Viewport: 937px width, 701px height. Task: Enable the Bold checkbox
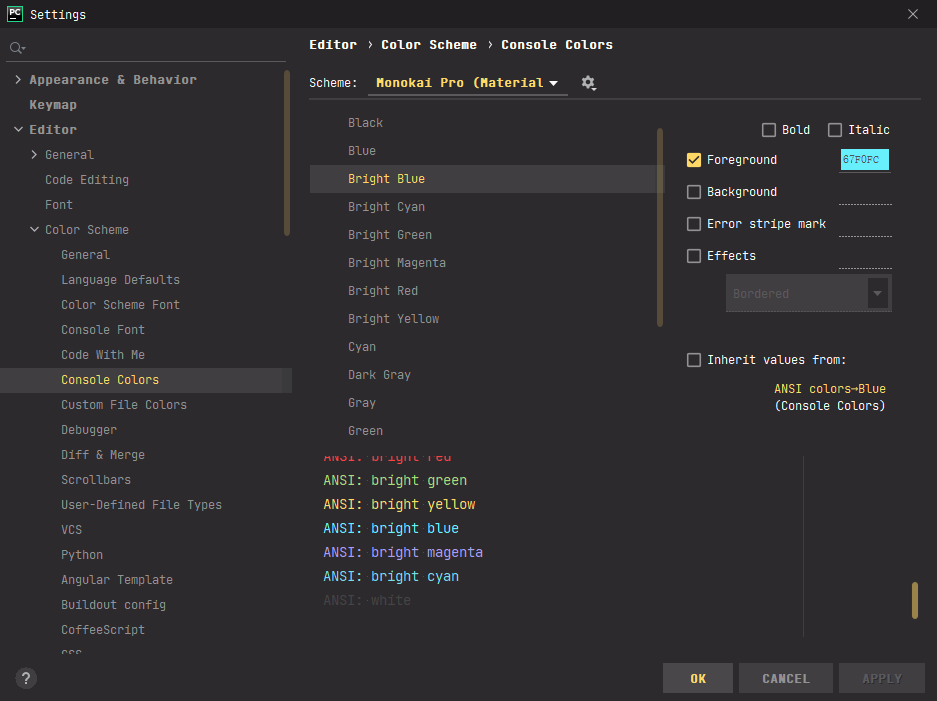point(769,130)
